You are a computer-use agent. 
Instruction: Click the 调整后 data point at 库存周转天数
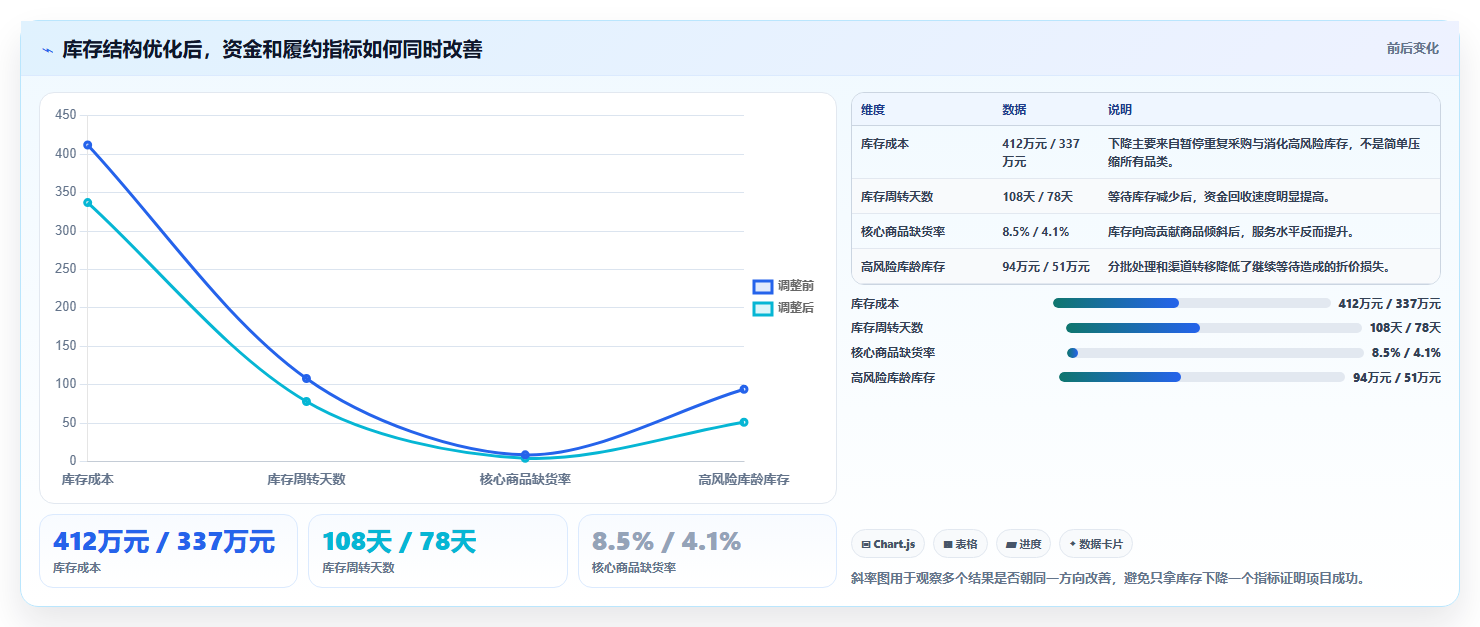coord(306,402)
